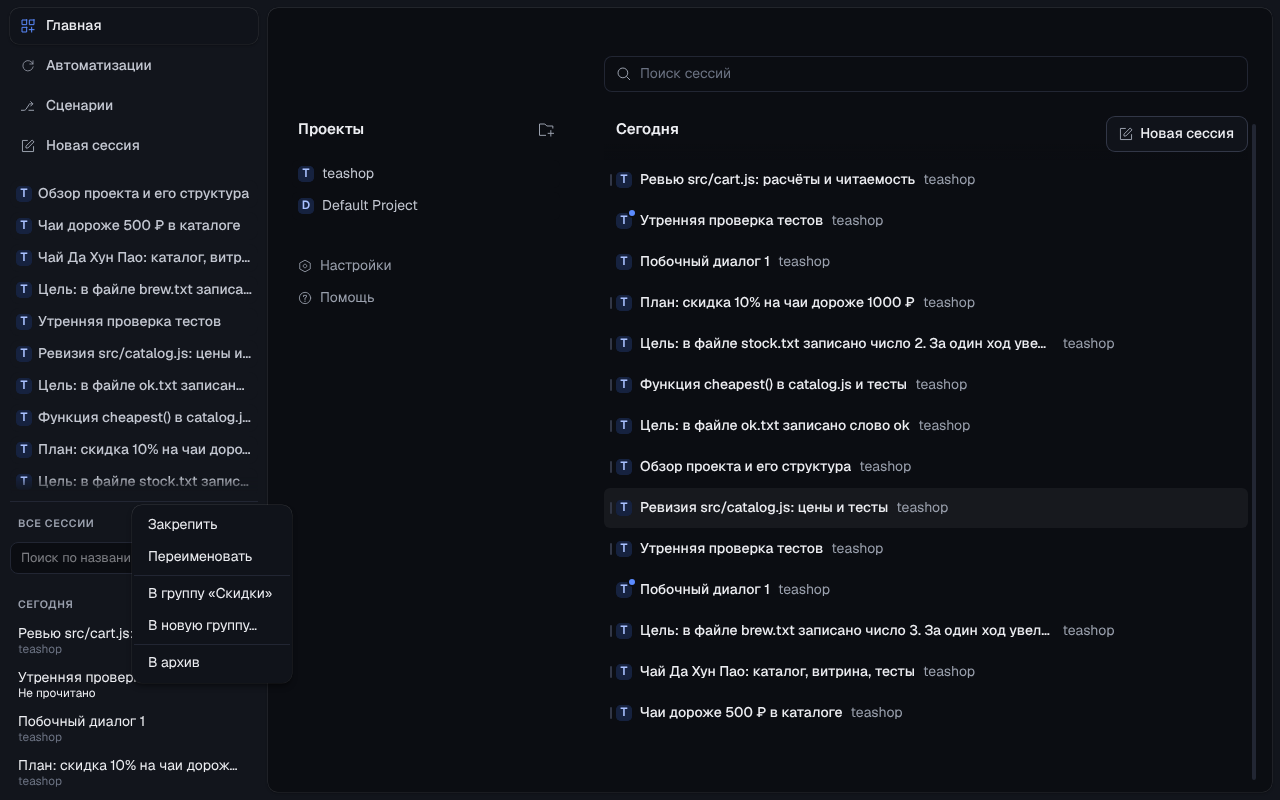Viewport: 1280px width, 800px height.
Task: Open Функция cheapest() в catalog.js и тесты in main list
Action: [926, 385]
